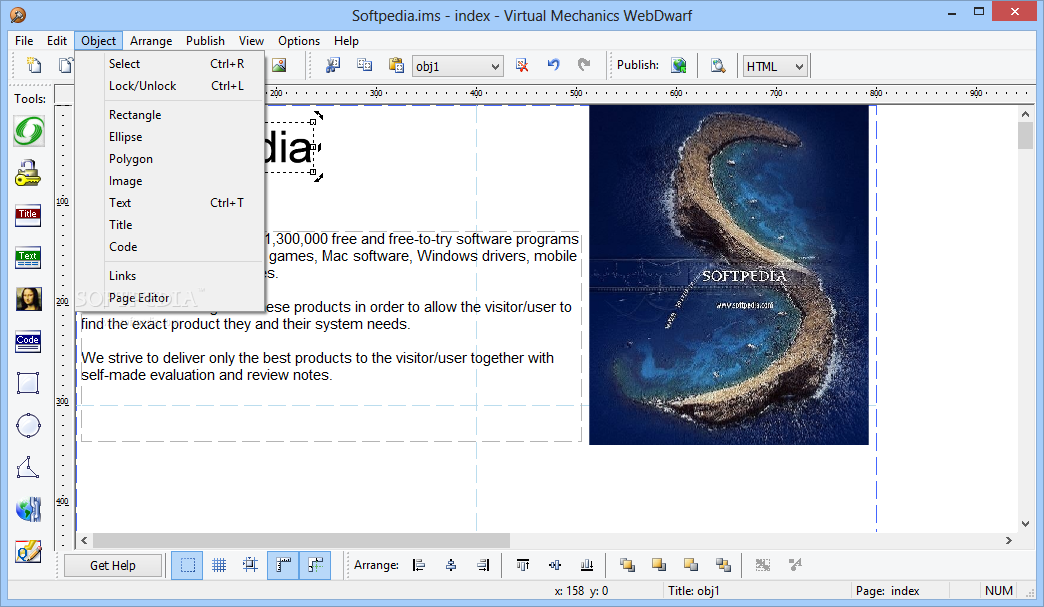Align objects right in Arrange bar
1044x607 pixels.
(x=483, y=565)
